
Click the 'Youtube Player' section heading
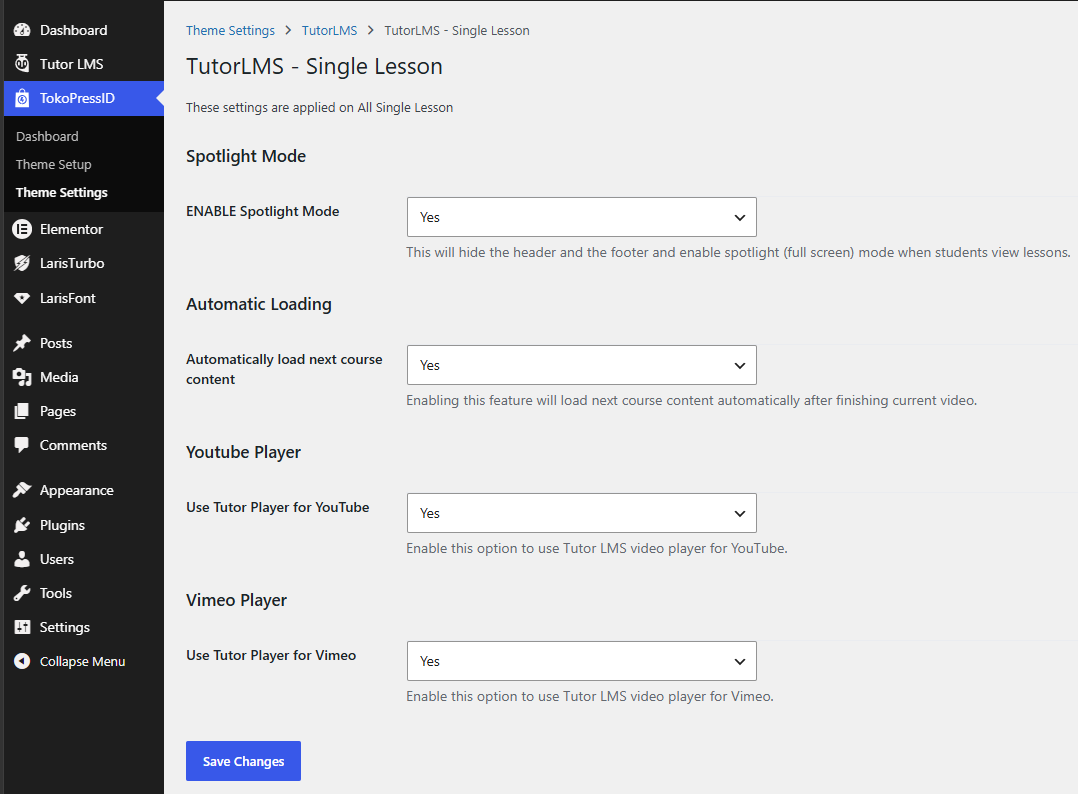[x=243, y=452]
